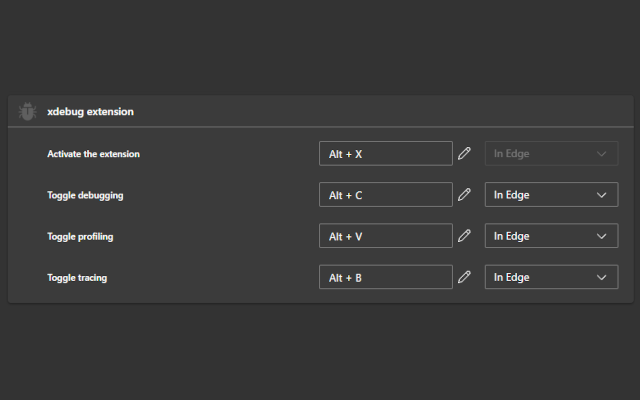Click the Toggle tracing label
640x400 pixels.
pos(77,278)
